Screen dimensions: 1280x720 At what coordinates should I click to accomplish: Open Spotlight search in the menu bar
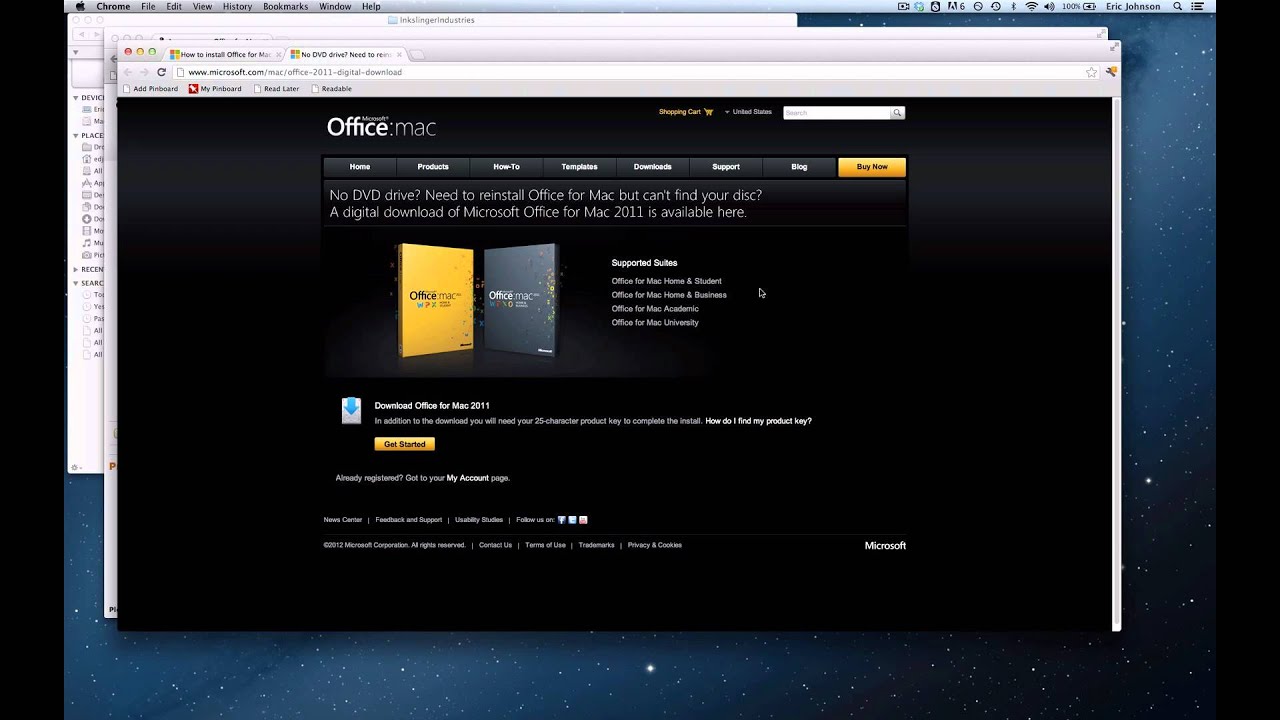(1178, 6)
